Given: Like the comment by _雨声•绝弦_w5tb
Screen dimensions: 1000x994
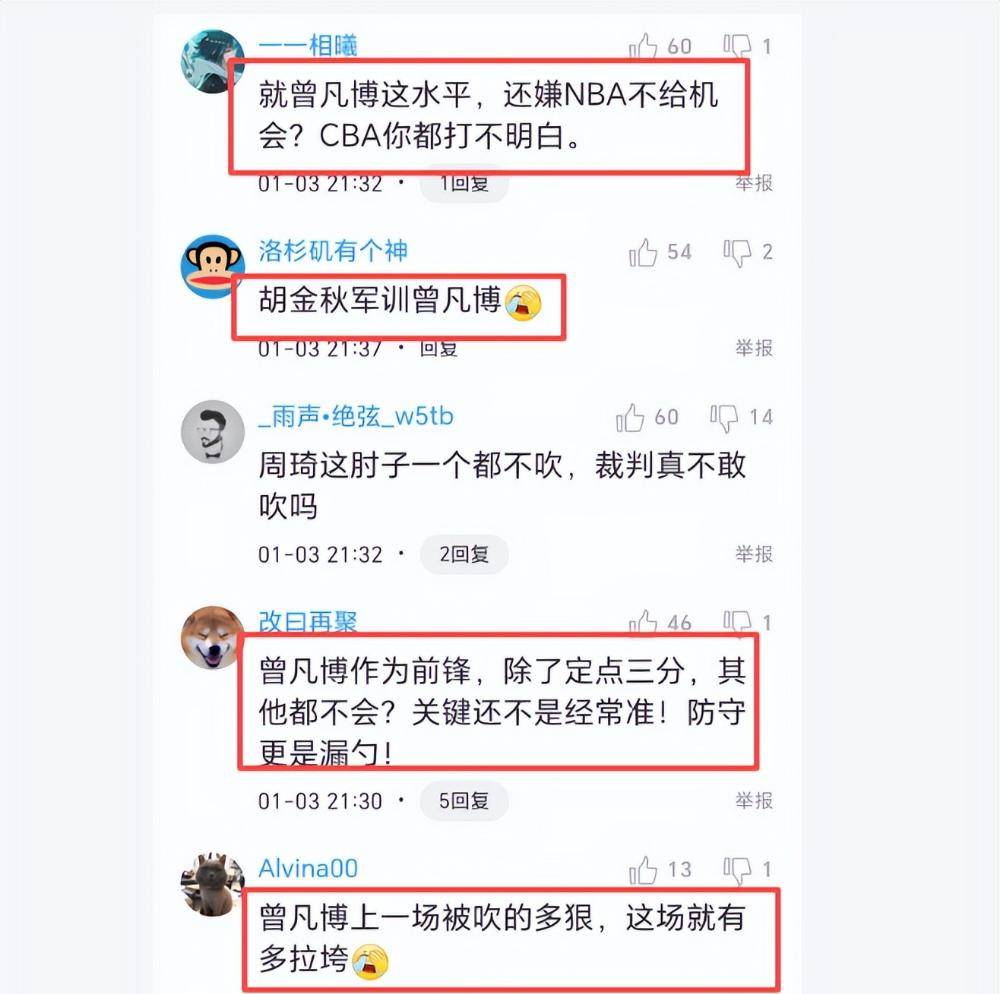Looking at the screenshot, I should (x=630, y=418).
